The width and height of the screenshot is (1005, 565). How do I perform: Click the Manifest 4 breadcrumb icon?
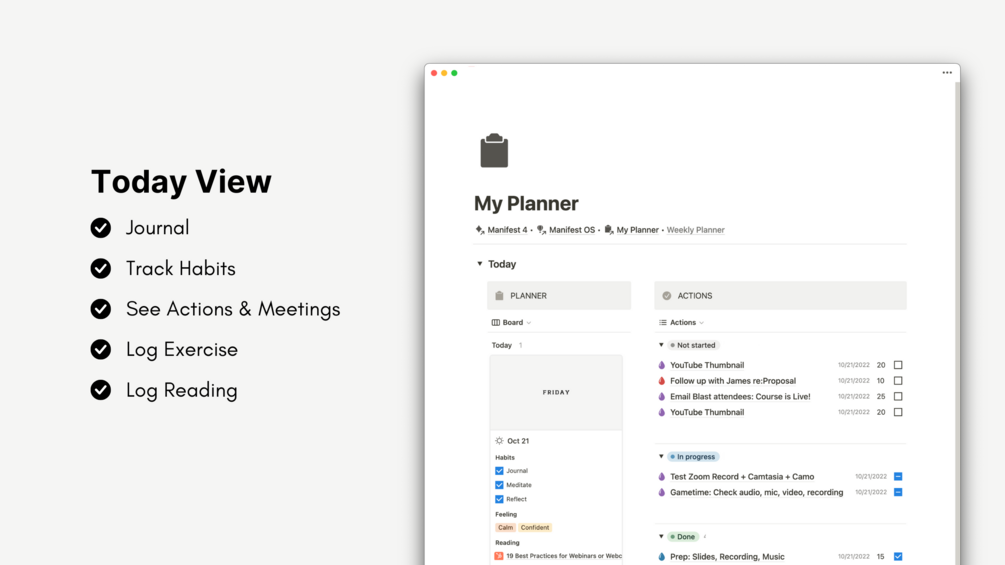pyautogui.click(x=480, y=230)
